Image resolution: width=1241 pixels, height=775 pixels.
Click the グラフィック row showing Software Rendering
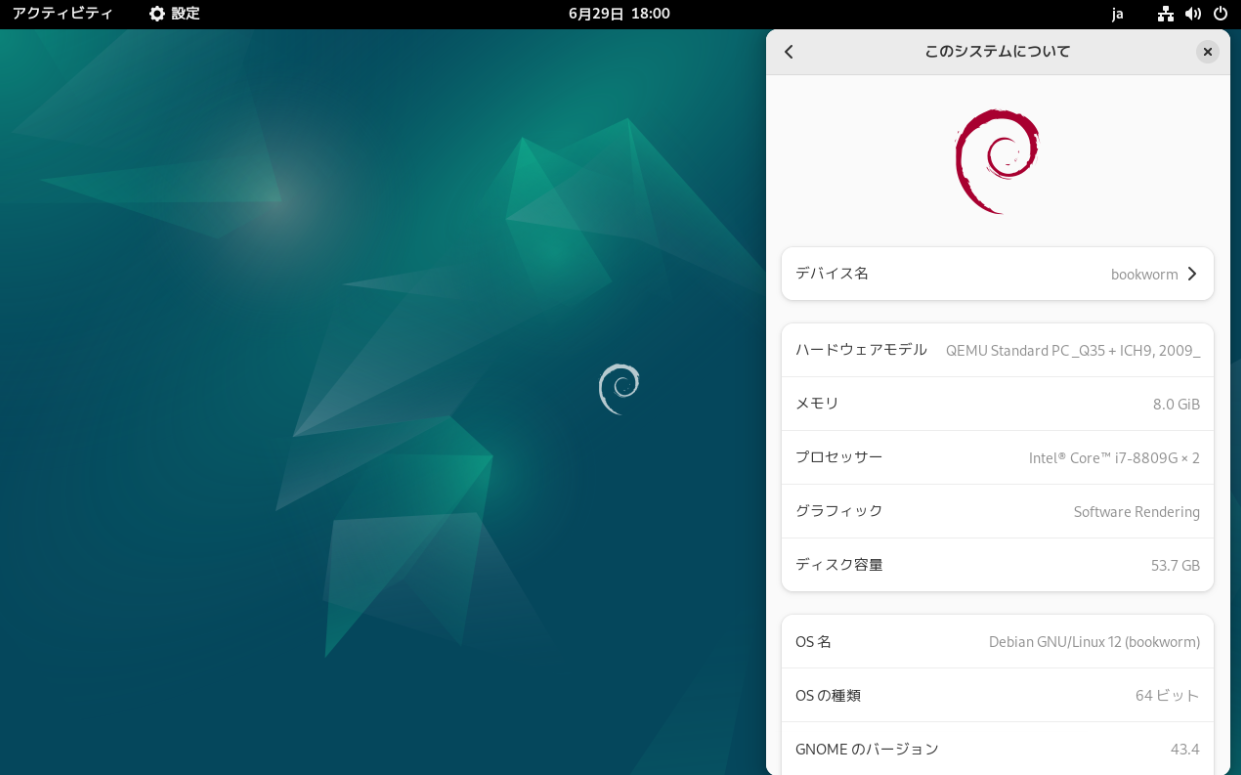pos(996,511)
